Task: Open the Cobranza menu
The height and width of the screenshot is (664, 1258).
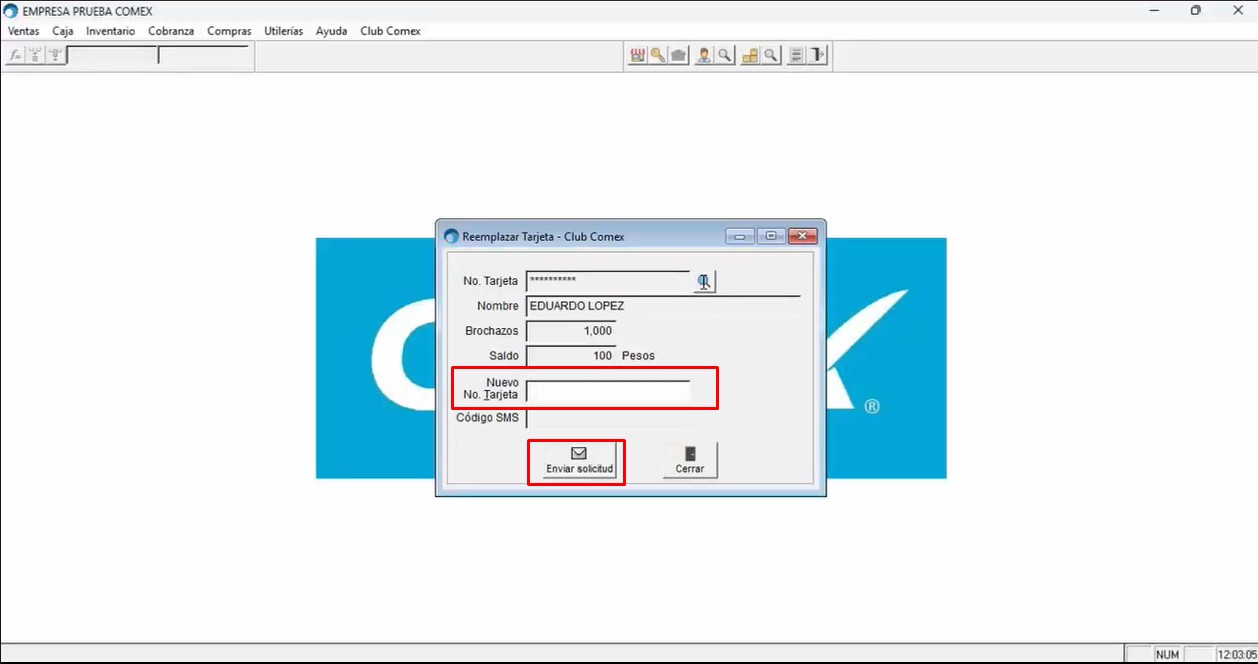Action: [x=171, y=31]
